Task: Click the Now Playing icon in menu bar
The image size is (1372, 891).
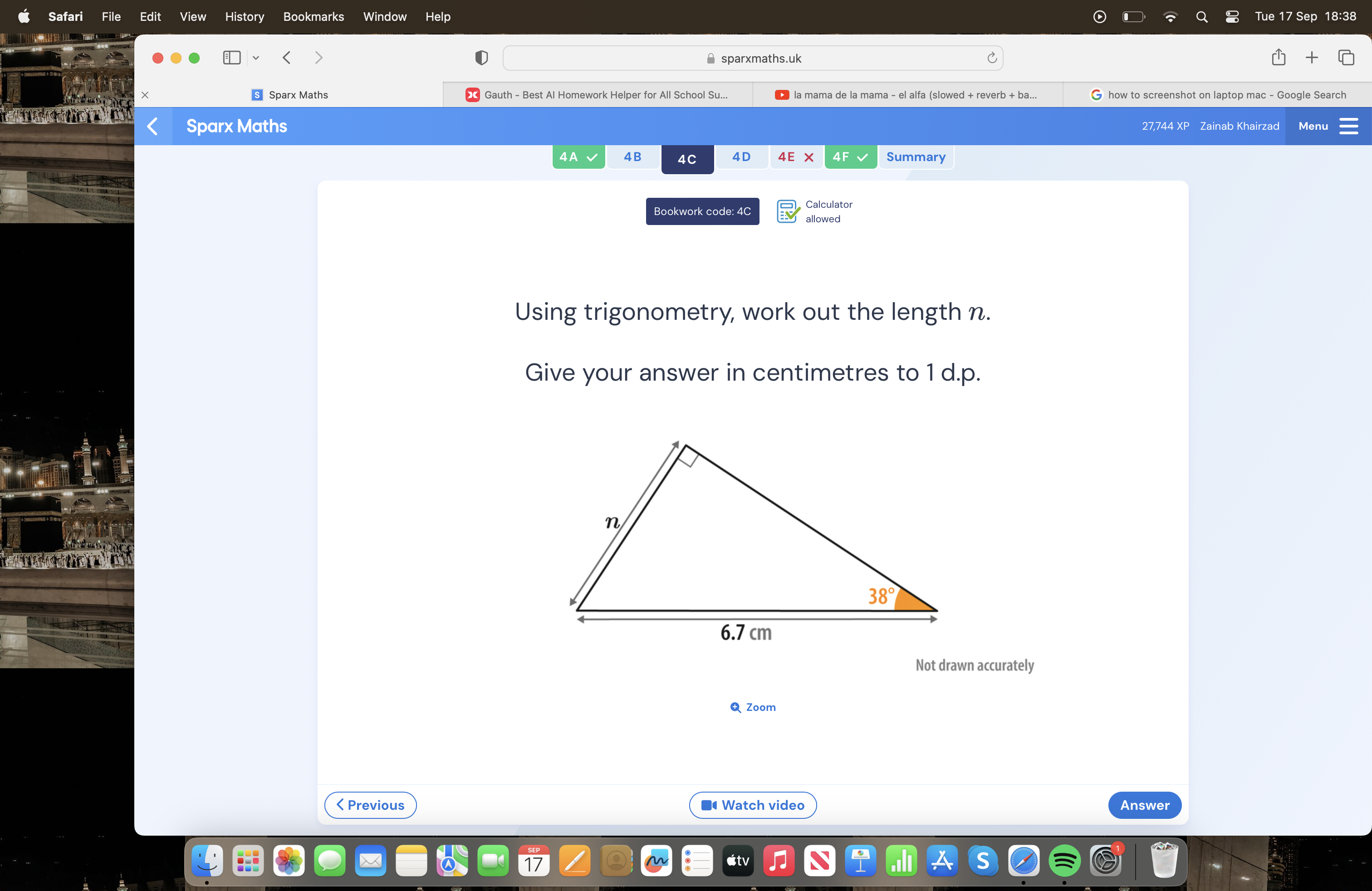Action: 1099,17
